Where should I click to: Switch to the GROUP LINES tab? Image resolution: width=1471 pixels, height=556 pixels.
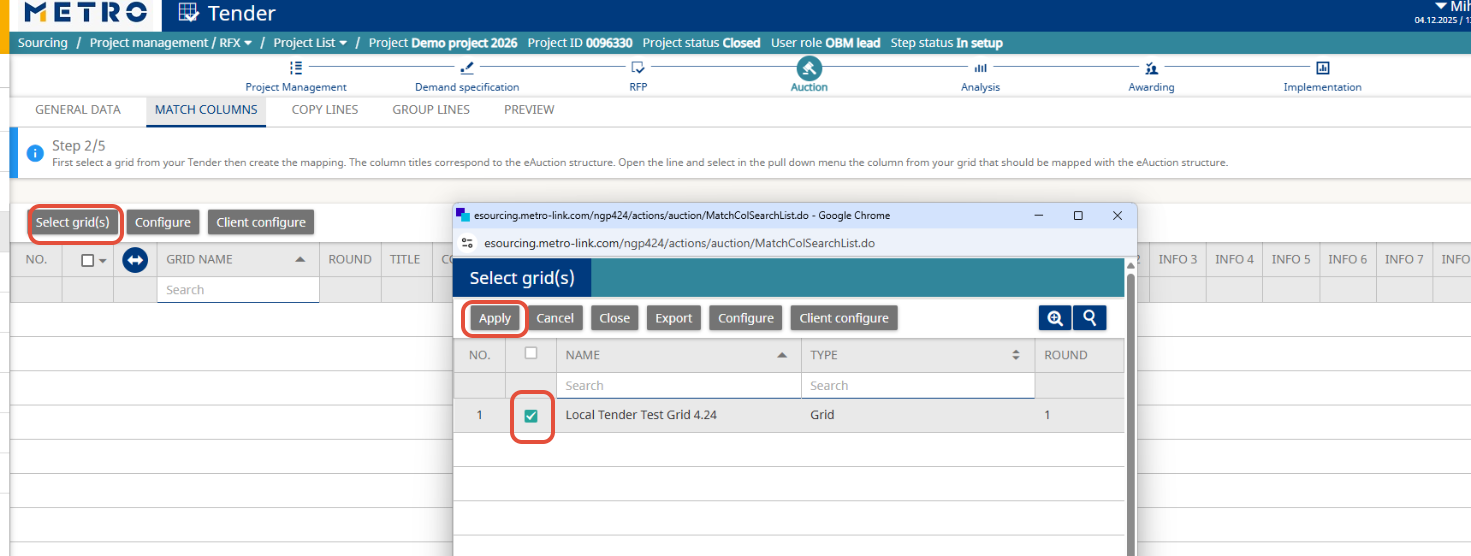[431, 110]
